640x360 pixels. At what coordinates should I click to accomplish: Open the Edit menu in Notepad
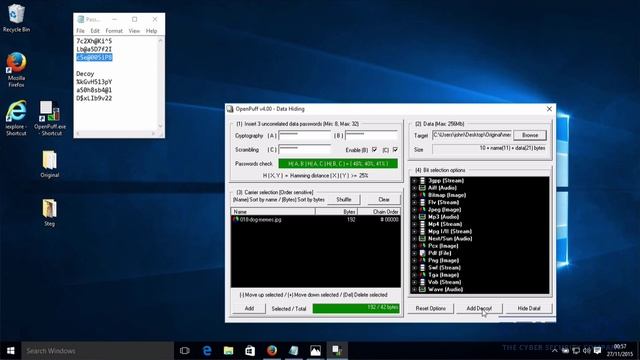(95, 31)
